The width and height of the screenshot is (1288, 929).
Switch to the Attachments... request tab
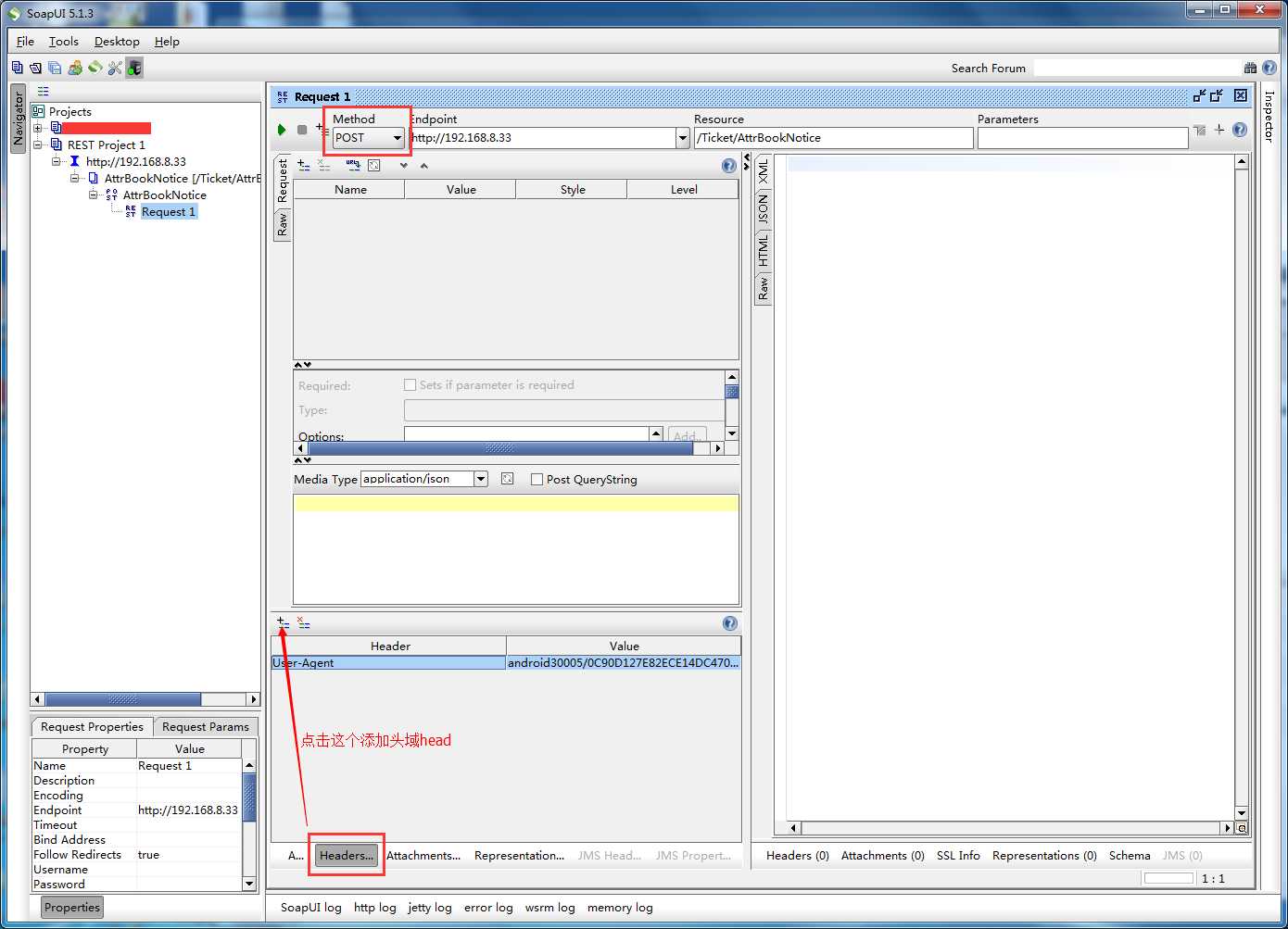(x=423, y=855)
